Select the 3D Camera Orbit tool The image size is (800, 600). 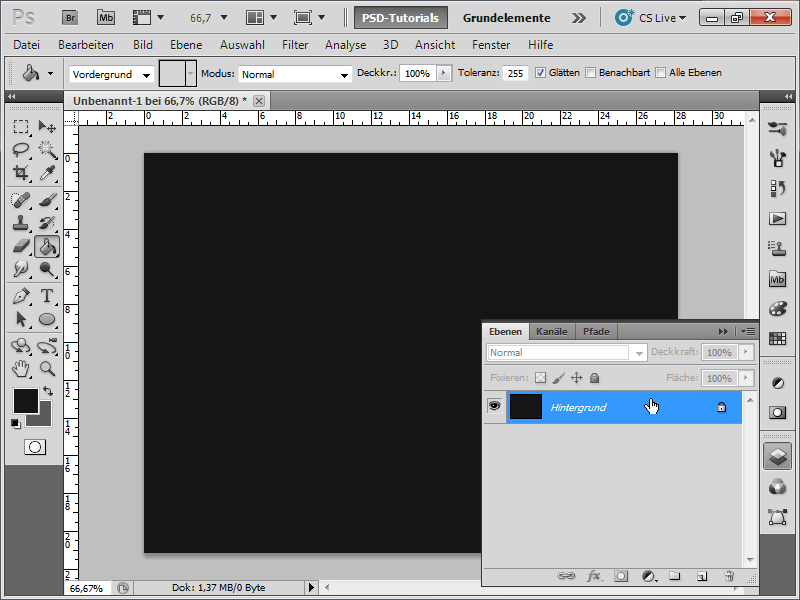click(x=47, y=346)
